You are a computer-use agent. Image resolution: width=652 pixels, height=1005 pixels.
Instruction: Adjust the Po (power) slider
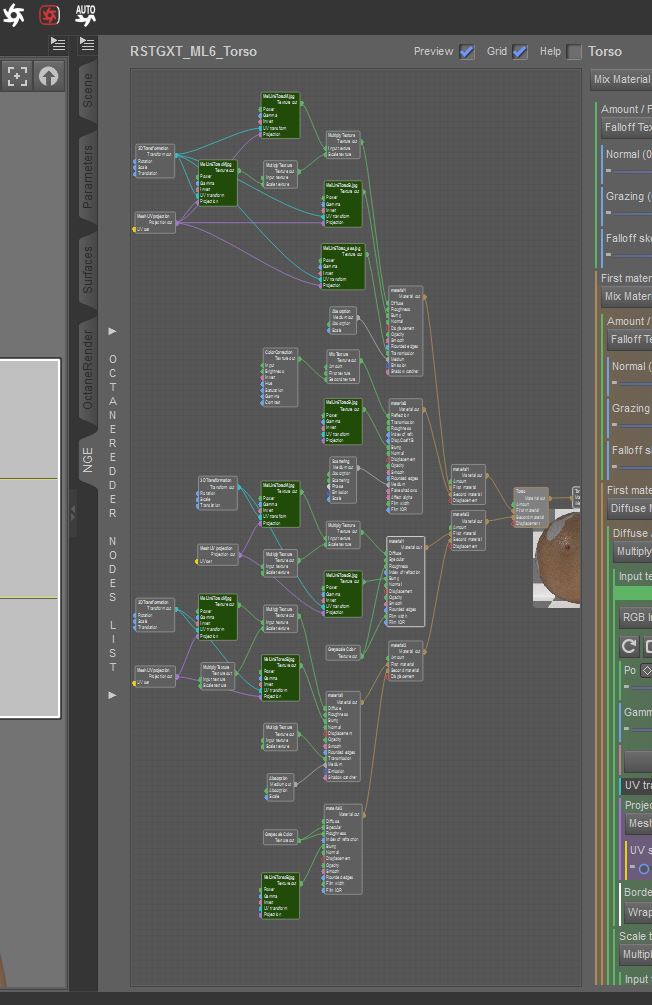pos(638,687)
